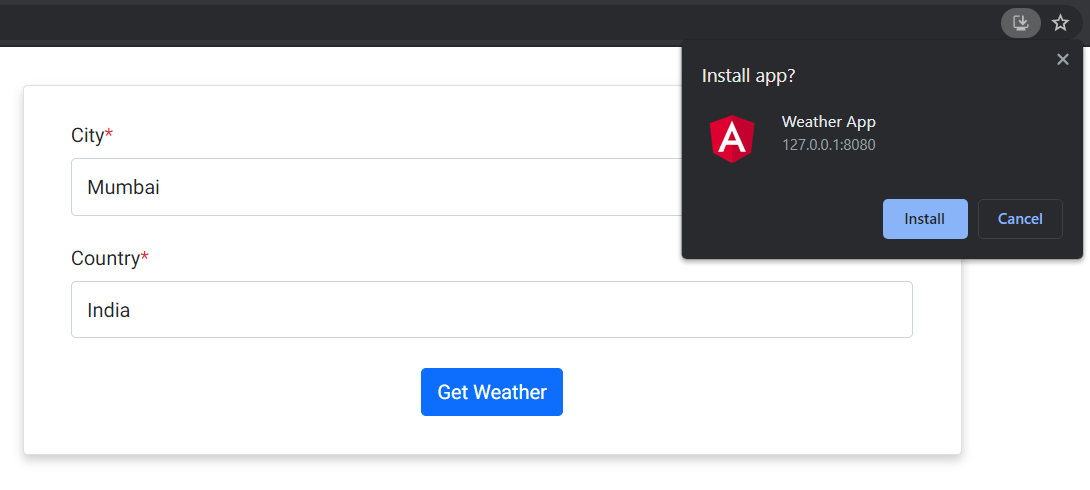Confirm with the Install button
The height and width of the screenshot is (490, 1090).
925,219
